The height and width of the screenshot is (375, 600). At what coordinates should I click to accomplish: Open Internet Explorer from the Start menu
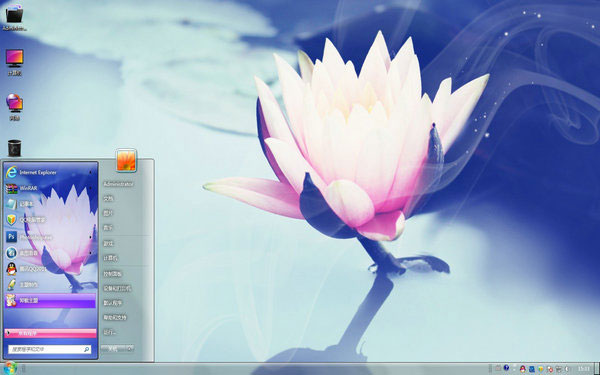coord(51,173)
